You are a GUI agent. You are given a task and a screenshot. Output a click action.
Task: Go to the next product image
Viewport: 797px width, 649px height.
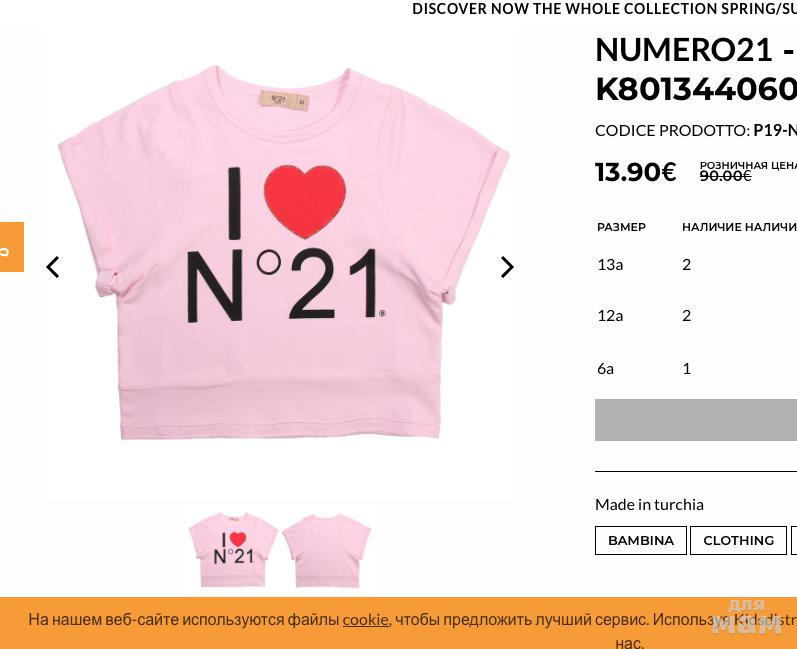(507, 267)
